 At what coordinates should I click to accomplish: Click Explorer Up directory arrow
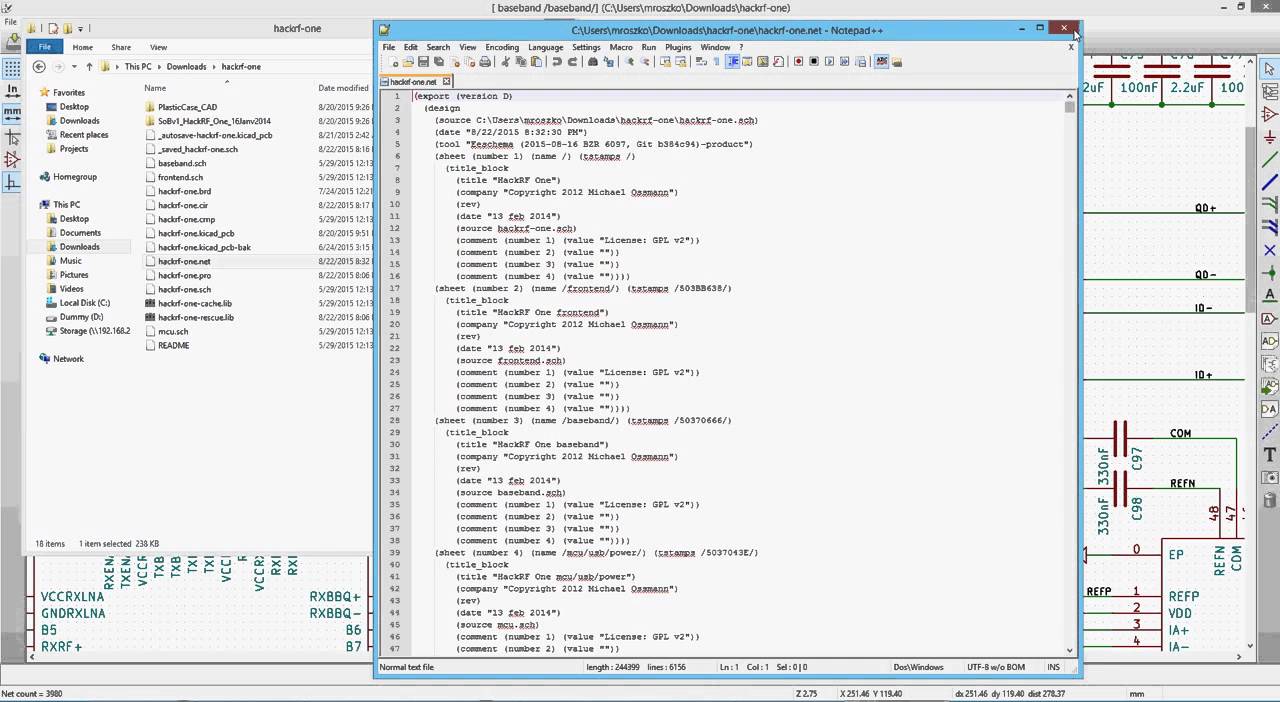(89, 67)
